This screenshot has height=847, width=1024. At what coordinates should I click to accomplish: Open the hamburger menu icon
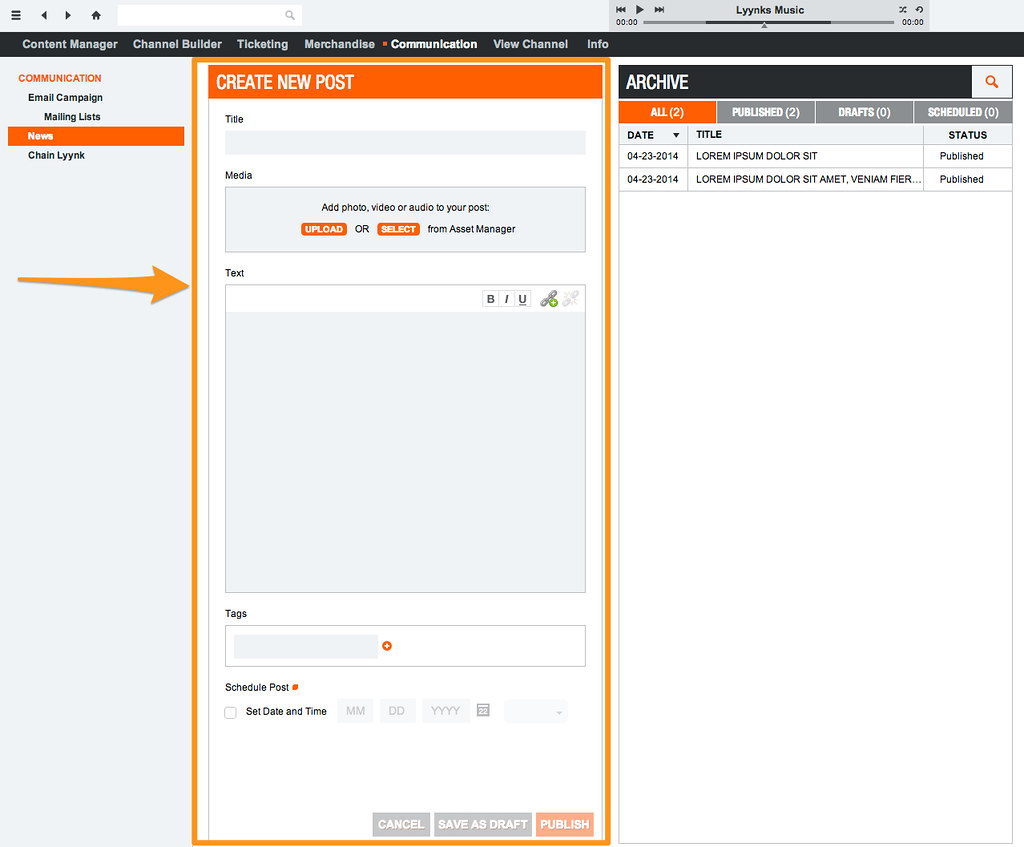point(16,15)
